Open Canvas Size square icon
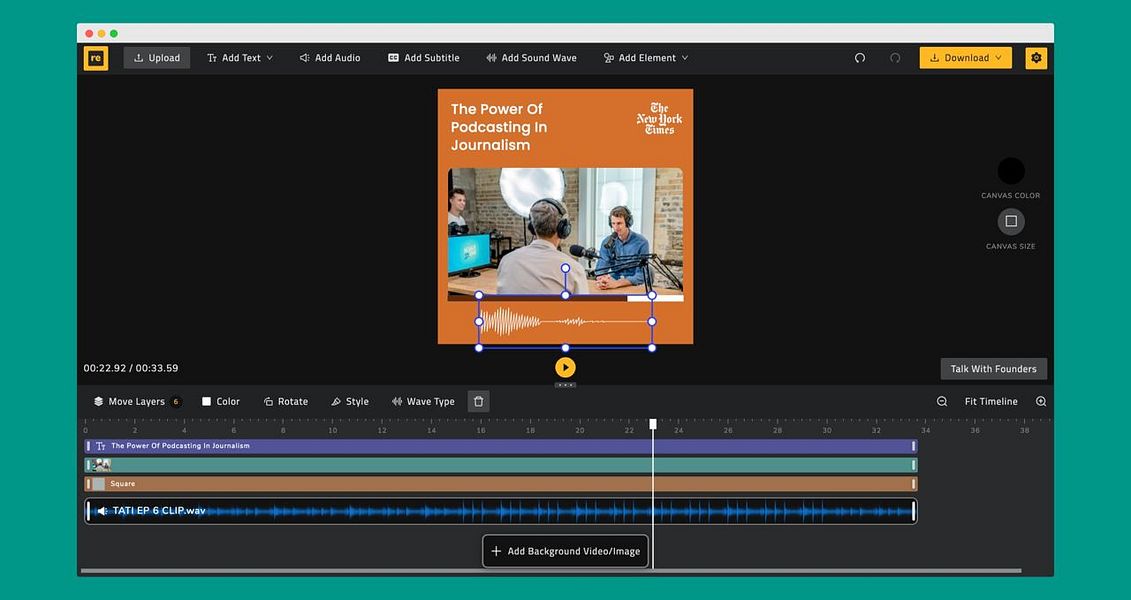 [1011, 221]
